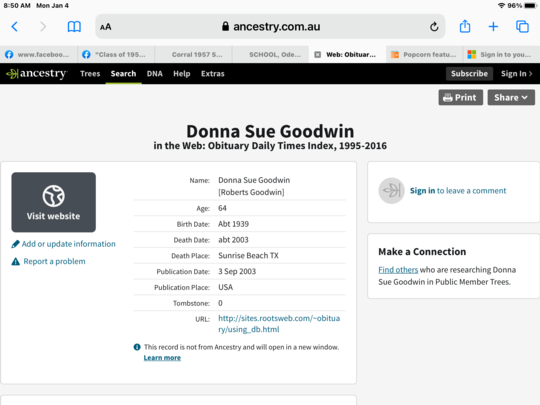Tap the ancestry.com.au address bar

(x=270, y=27)
